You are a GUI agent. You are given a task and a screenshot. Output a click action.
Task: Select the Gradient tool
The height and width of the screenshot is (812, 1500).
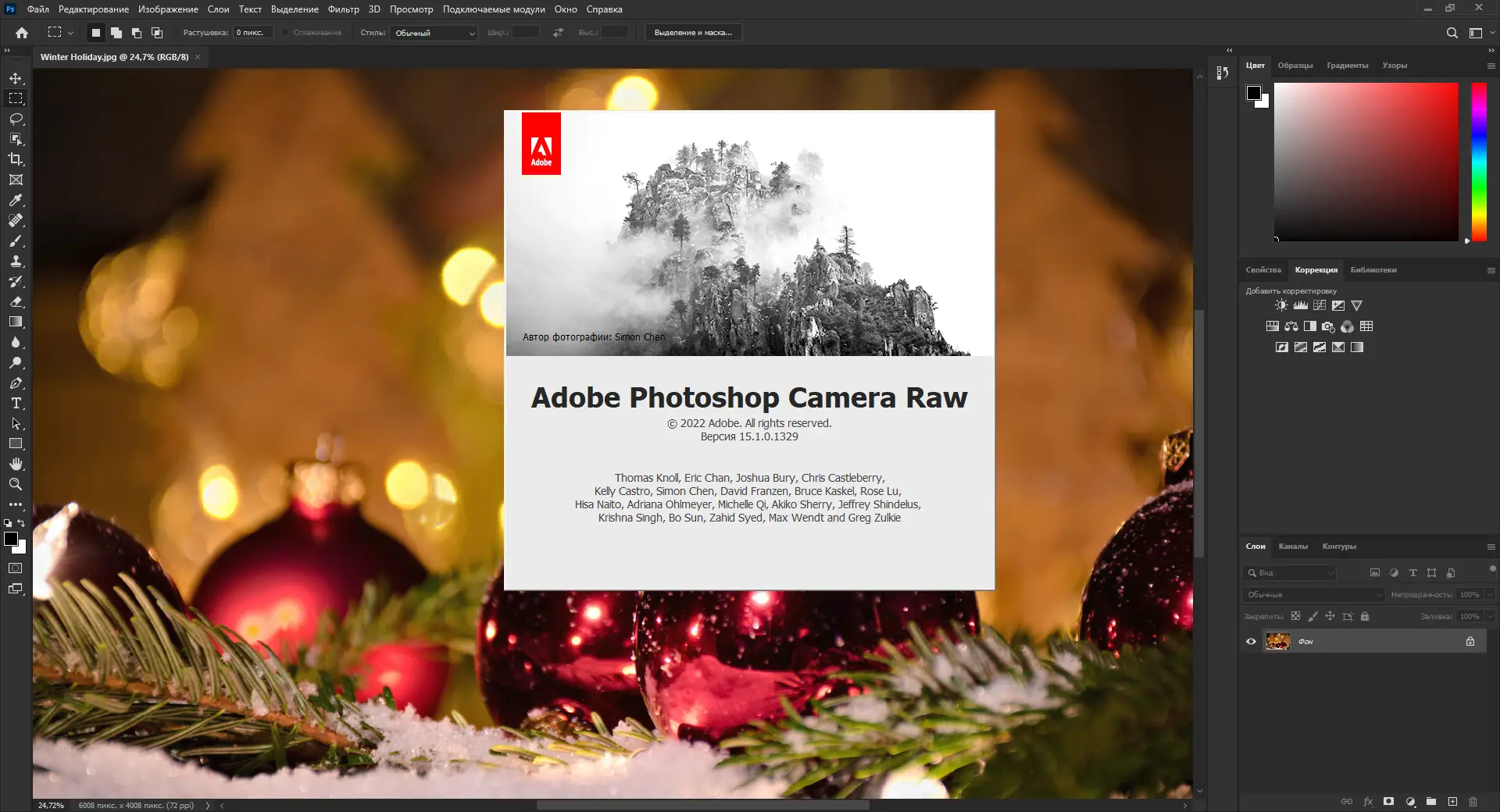(x=16, y=322)
